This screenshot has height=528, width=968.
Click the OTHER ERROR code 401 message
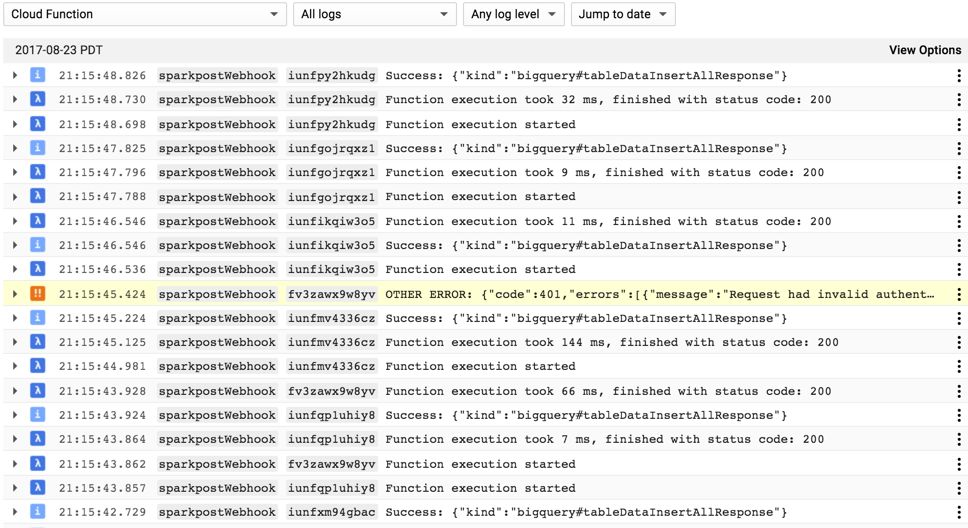660,294
